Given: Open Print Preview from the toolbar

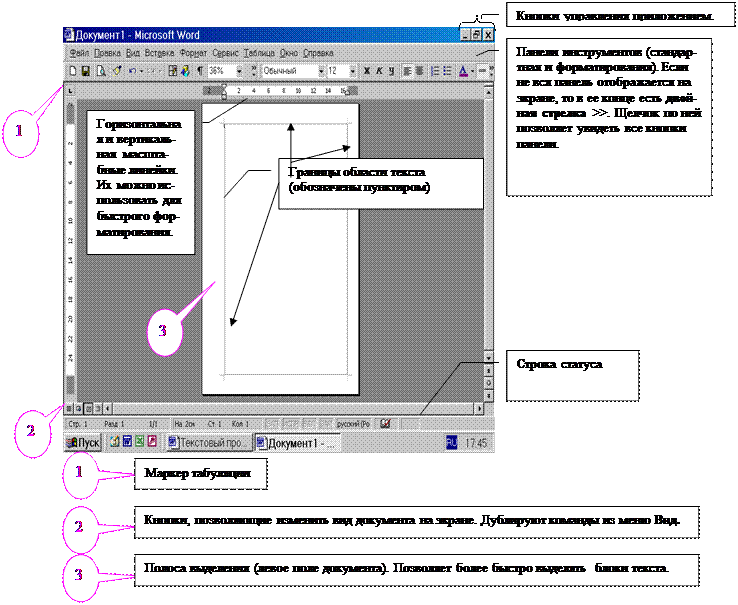Looking at the screenshot, I should (101, 71).
